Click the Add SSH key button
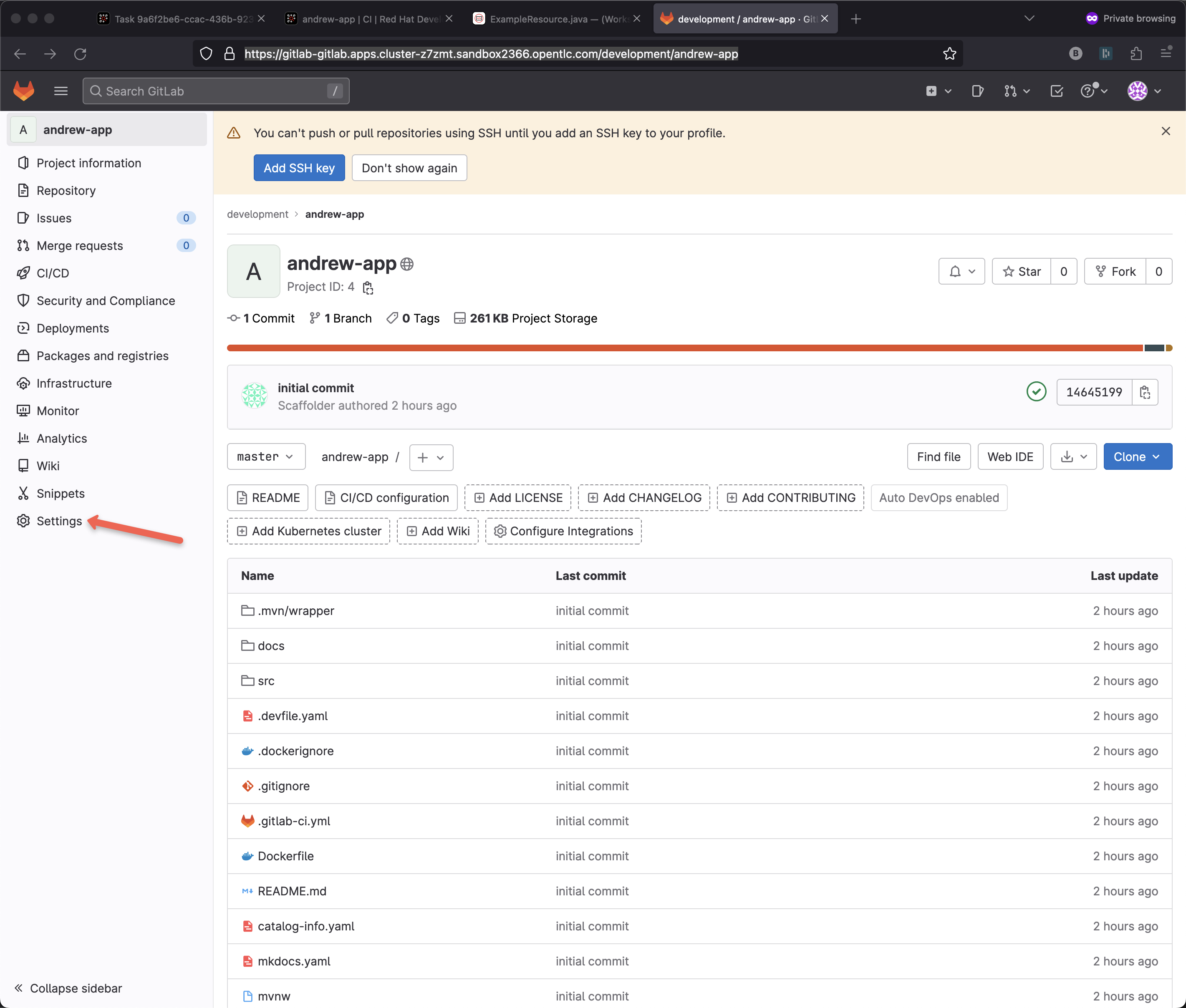1186x1008 pixels. (299, 168)
